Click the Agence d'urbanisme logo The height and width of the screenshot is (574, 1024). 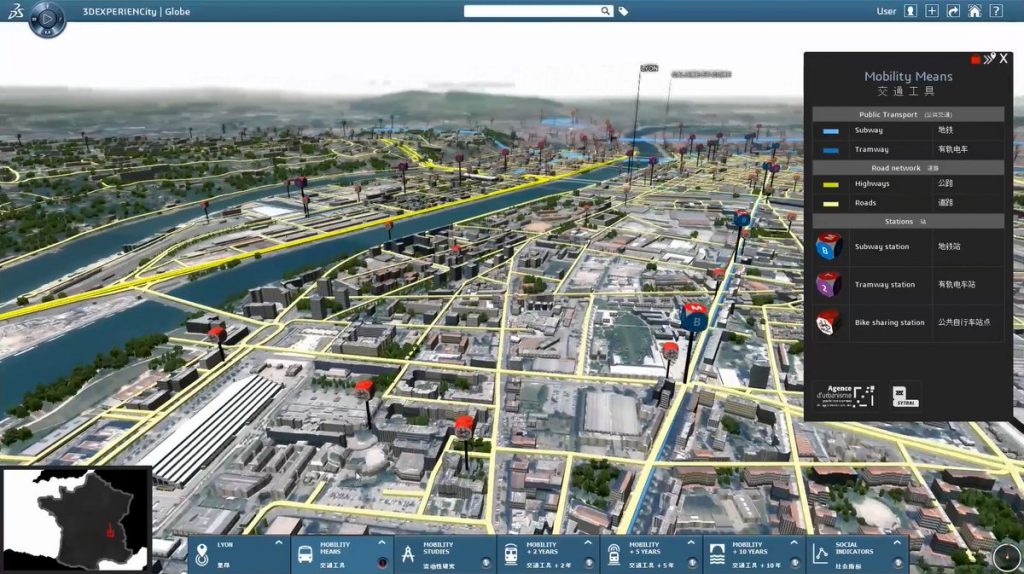click(x=845, y=396)
